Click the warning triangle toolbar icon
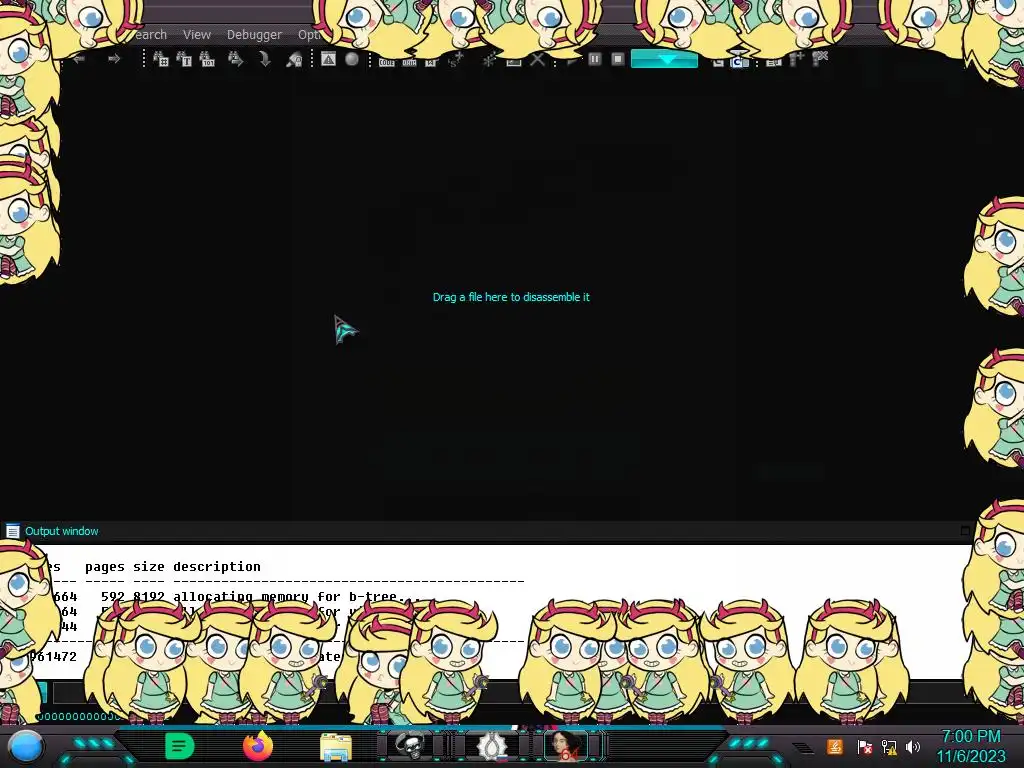Viewport: 1024px width, 768px height. pos(328,59)
